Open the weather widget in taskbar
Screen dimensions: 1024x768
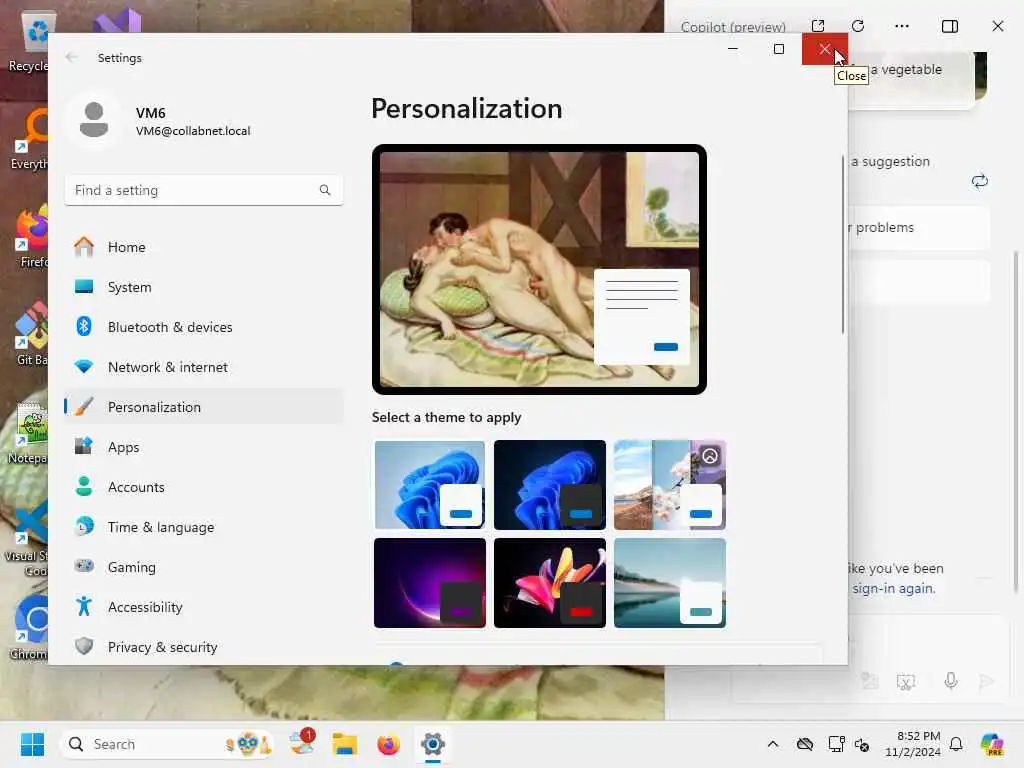[302, 743]
